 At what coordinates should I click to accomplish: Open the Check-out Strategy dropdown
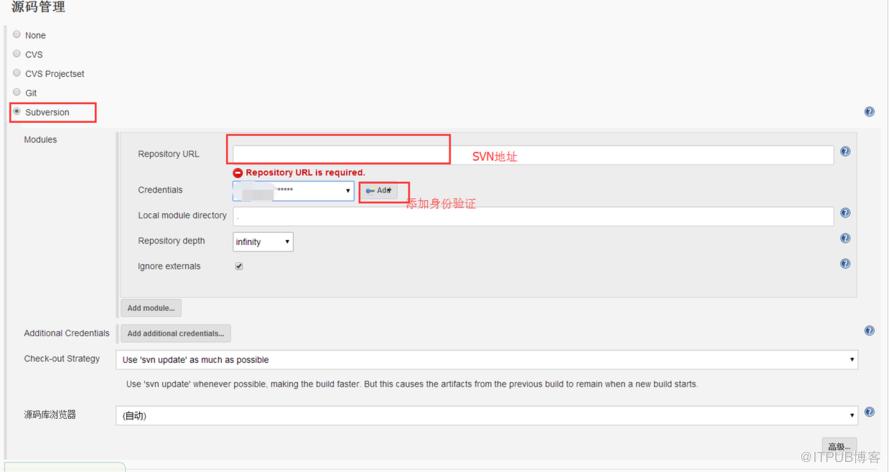pos(487,360)
